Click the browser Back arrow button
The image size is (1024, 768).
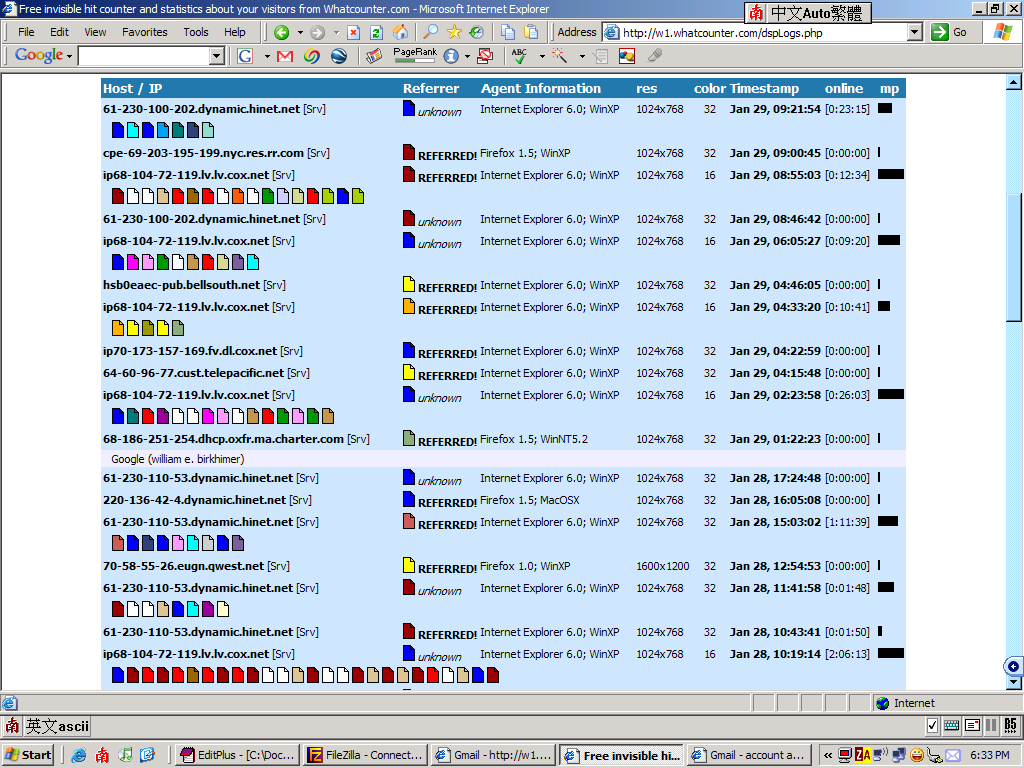(282, 32)
